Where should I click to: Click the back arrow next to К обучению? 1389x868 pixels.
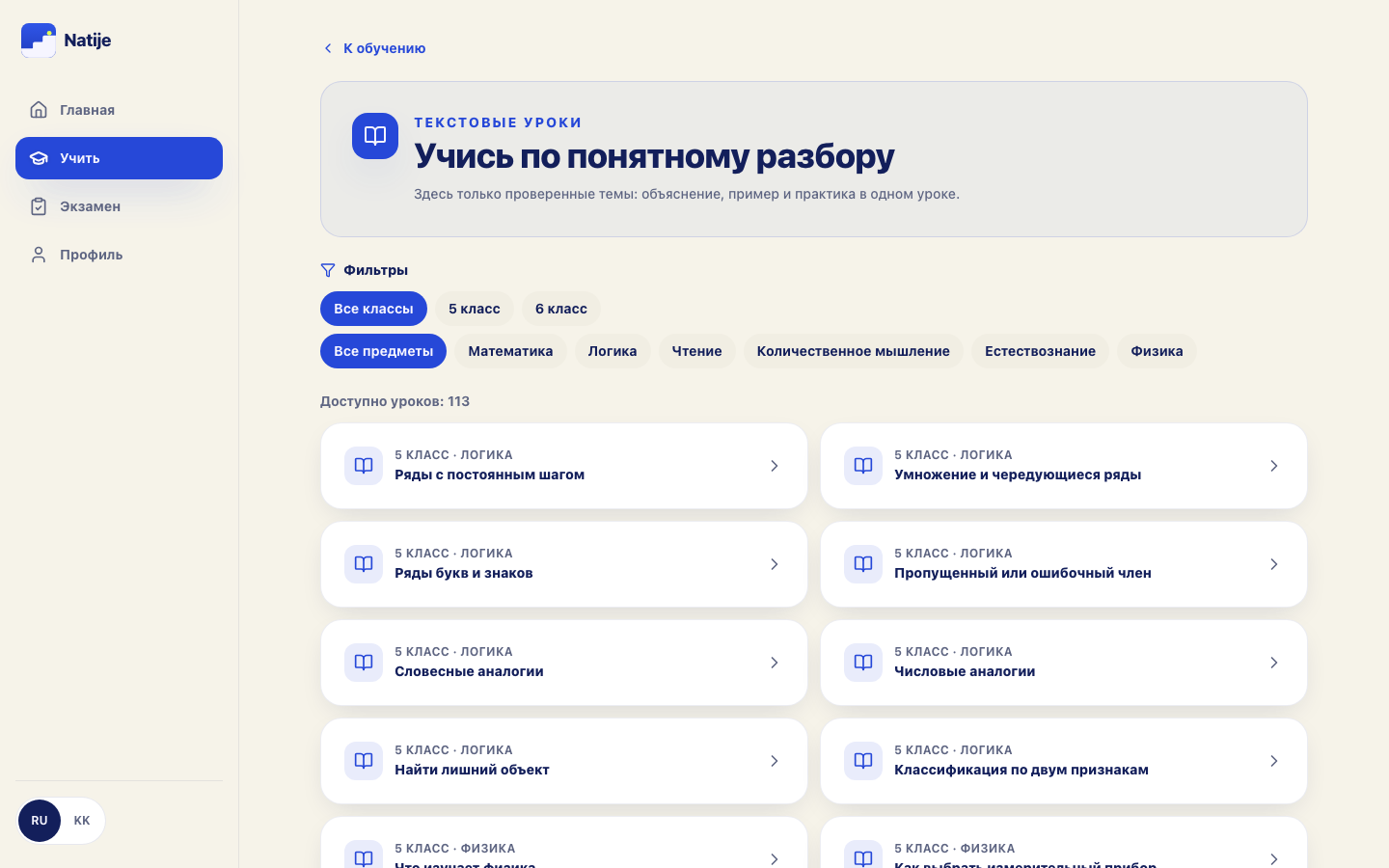click(x=328, y=48)
